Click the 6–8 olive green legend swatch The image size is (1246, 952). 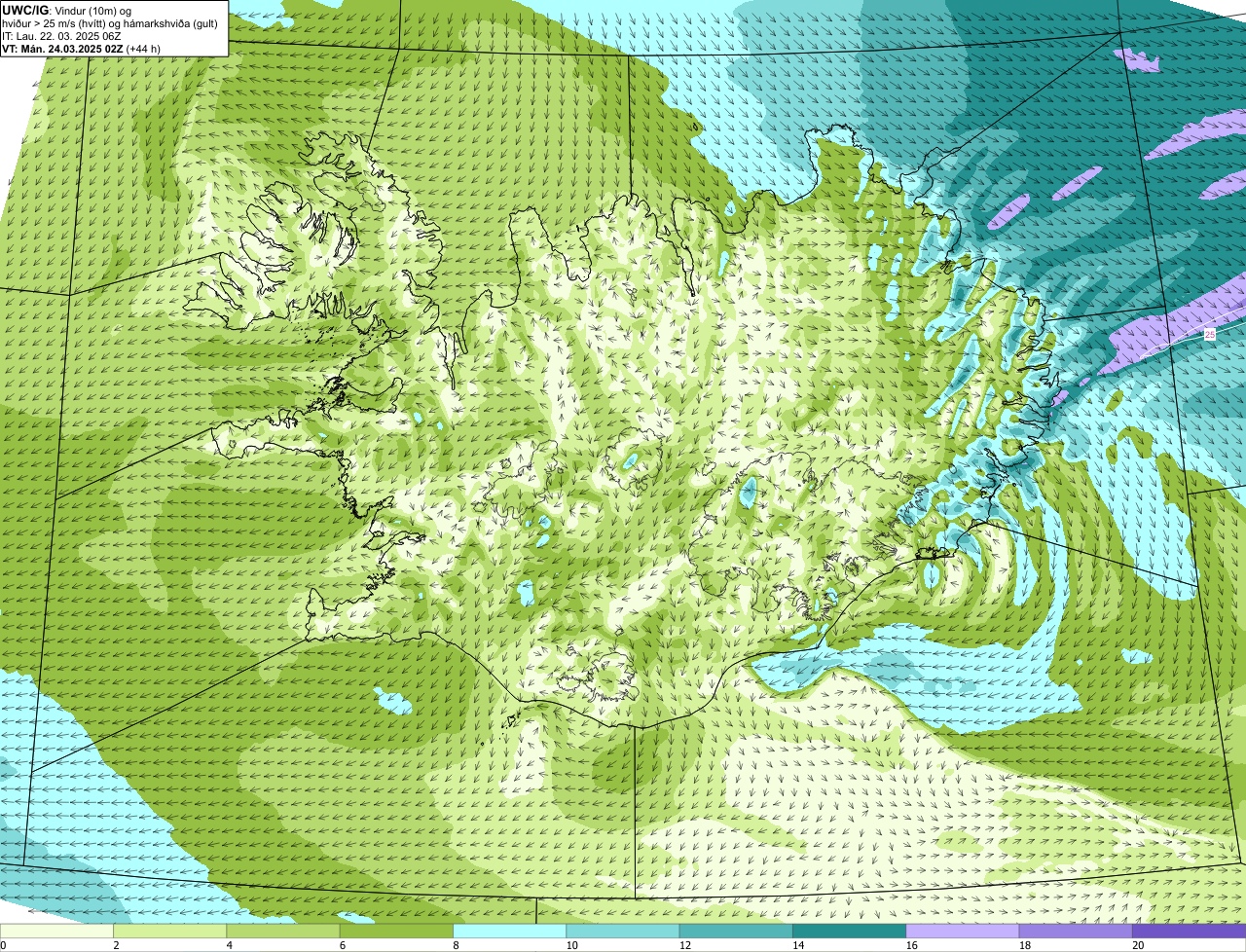point(397,932)
